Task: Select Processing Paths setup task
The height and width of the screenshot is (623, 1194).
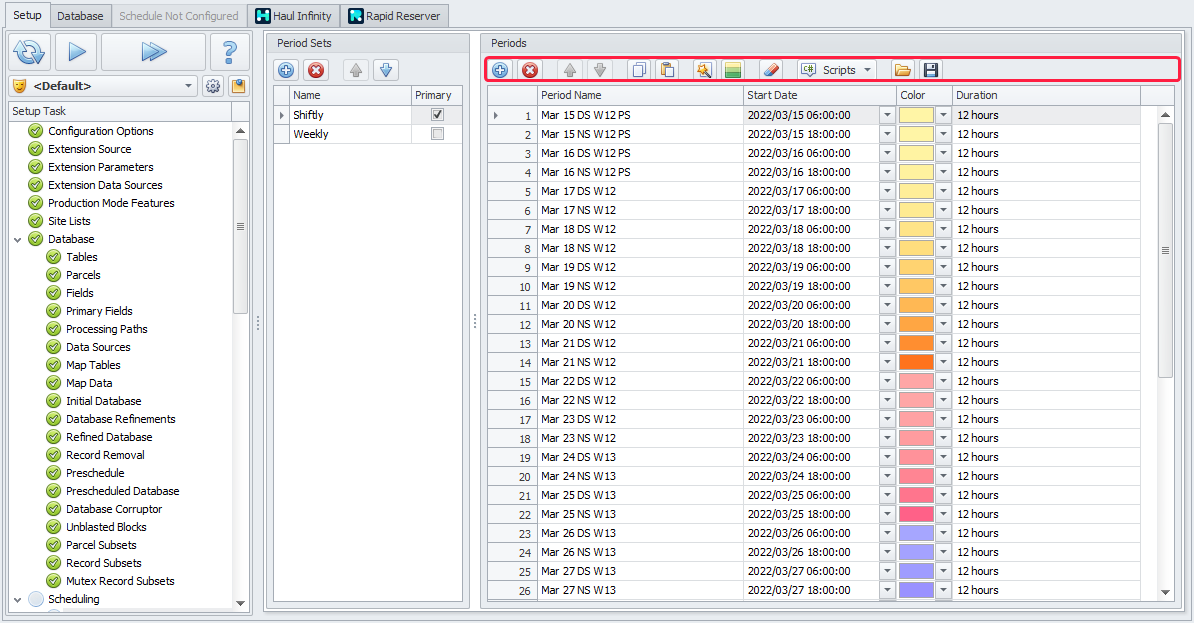Action: point(107,329)
